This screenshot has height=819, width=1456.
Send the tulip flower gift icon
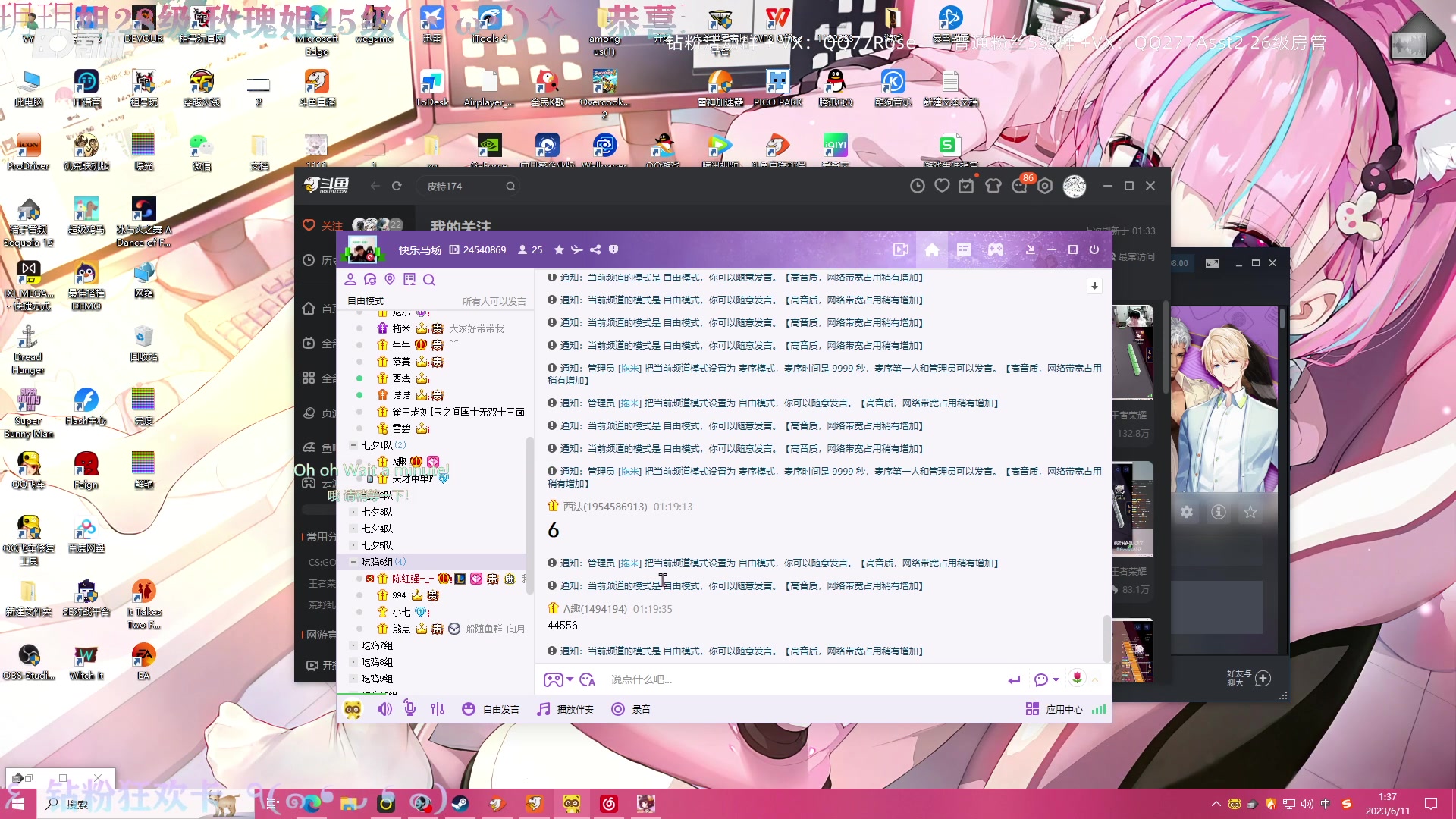1077,678
